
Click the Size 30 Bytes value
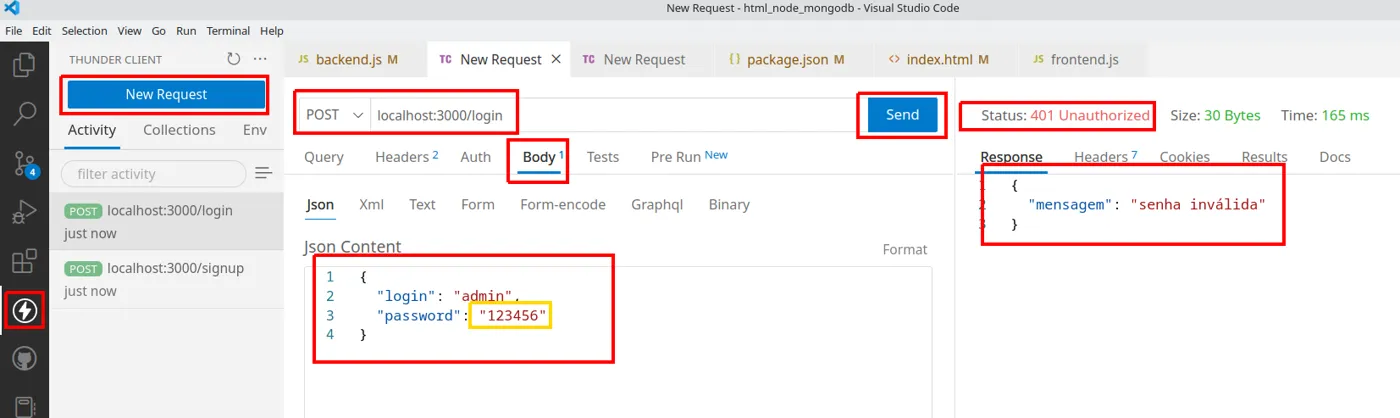tap(1232, 115)
